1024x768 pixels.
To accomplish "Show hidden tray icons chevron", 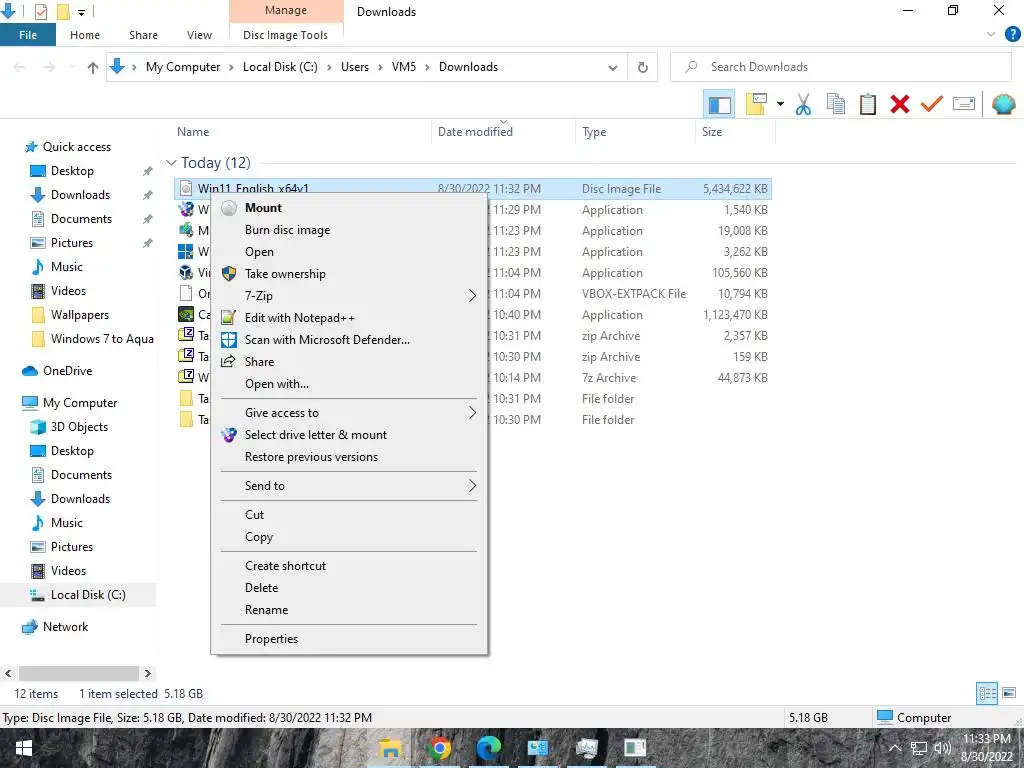I will pos(895,748).
